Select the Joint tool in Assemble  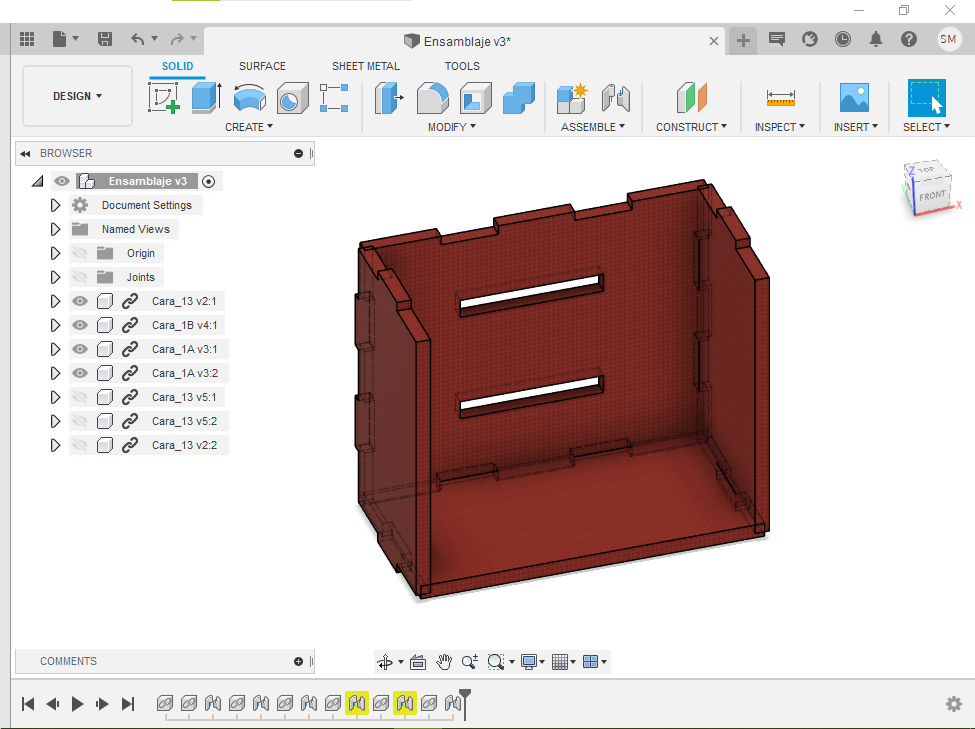click(x=616, y=98)
